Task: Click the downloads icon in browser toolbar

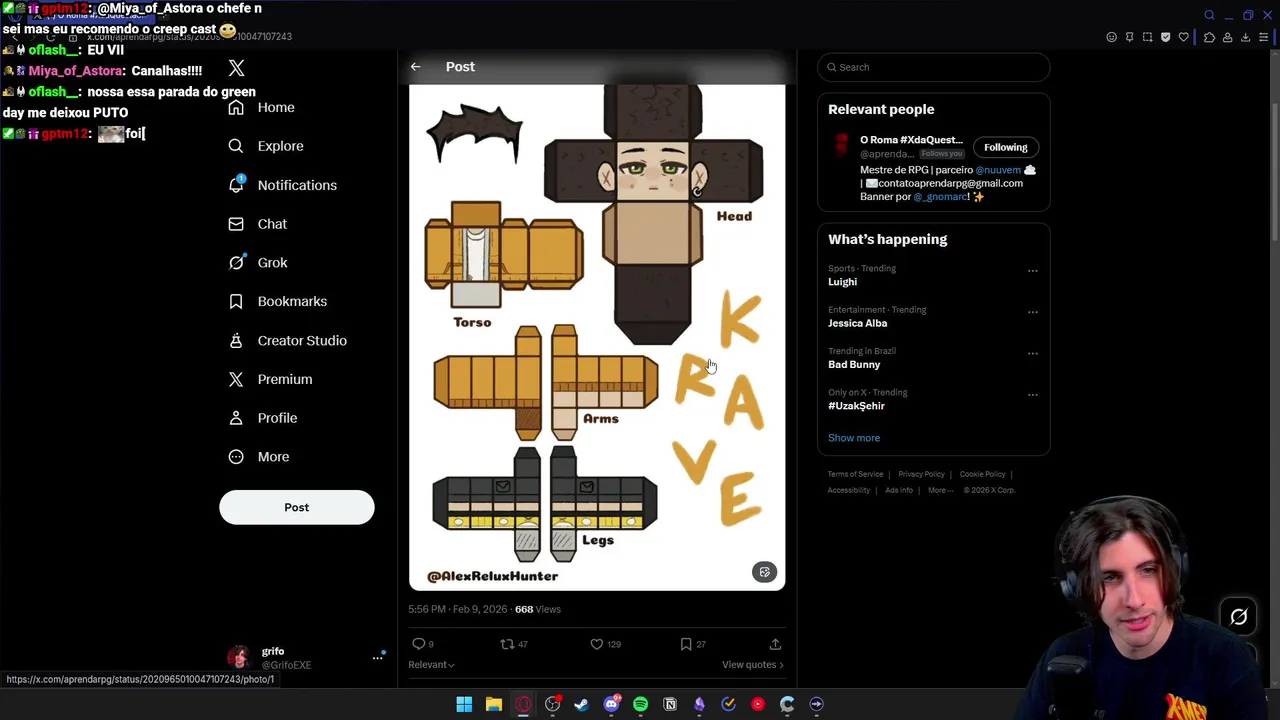Action: coord(1245,37)
